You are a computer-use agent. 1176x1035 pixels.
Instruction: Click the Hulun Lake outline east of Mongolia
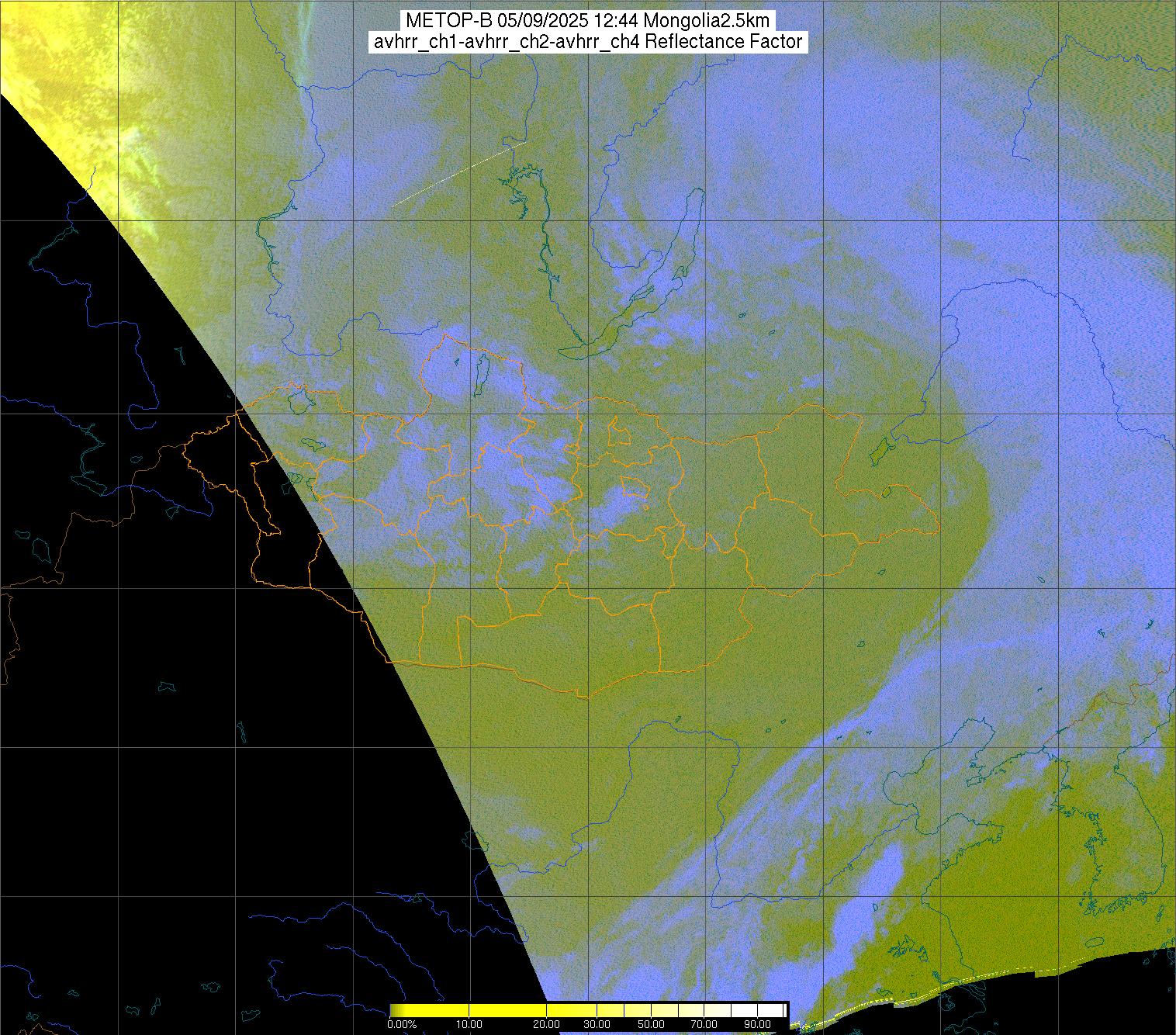pyautogui.click(x=879, y=450)
